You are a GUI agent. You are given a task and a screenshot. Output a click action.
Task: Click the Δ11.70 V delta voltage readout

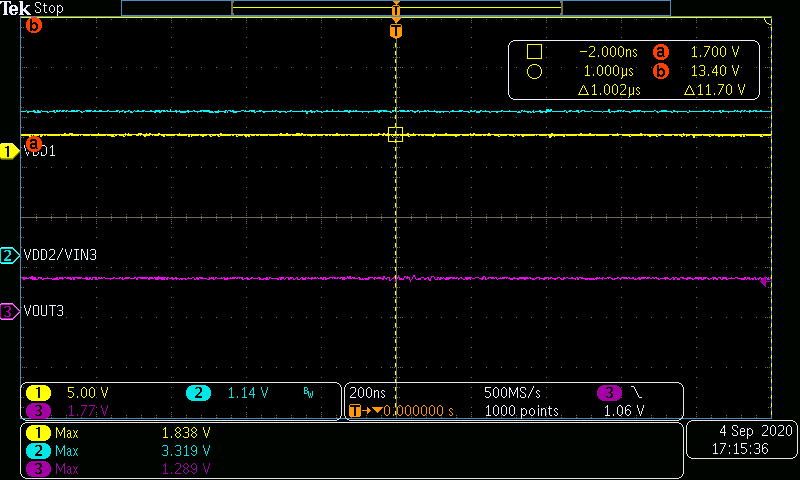[x=715, y=90]
